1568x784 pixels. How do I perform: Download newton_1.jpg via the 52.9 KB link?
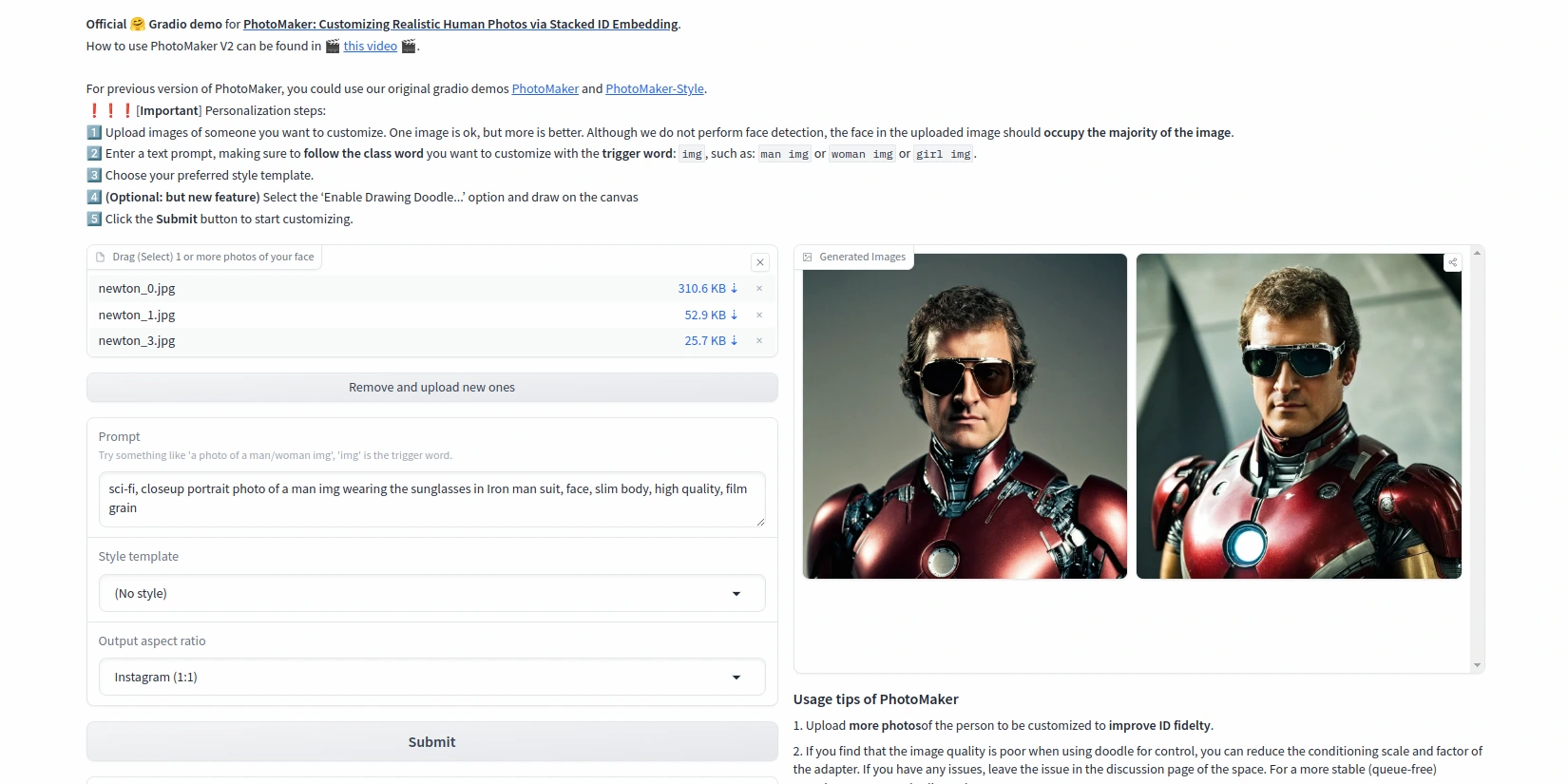710,316
